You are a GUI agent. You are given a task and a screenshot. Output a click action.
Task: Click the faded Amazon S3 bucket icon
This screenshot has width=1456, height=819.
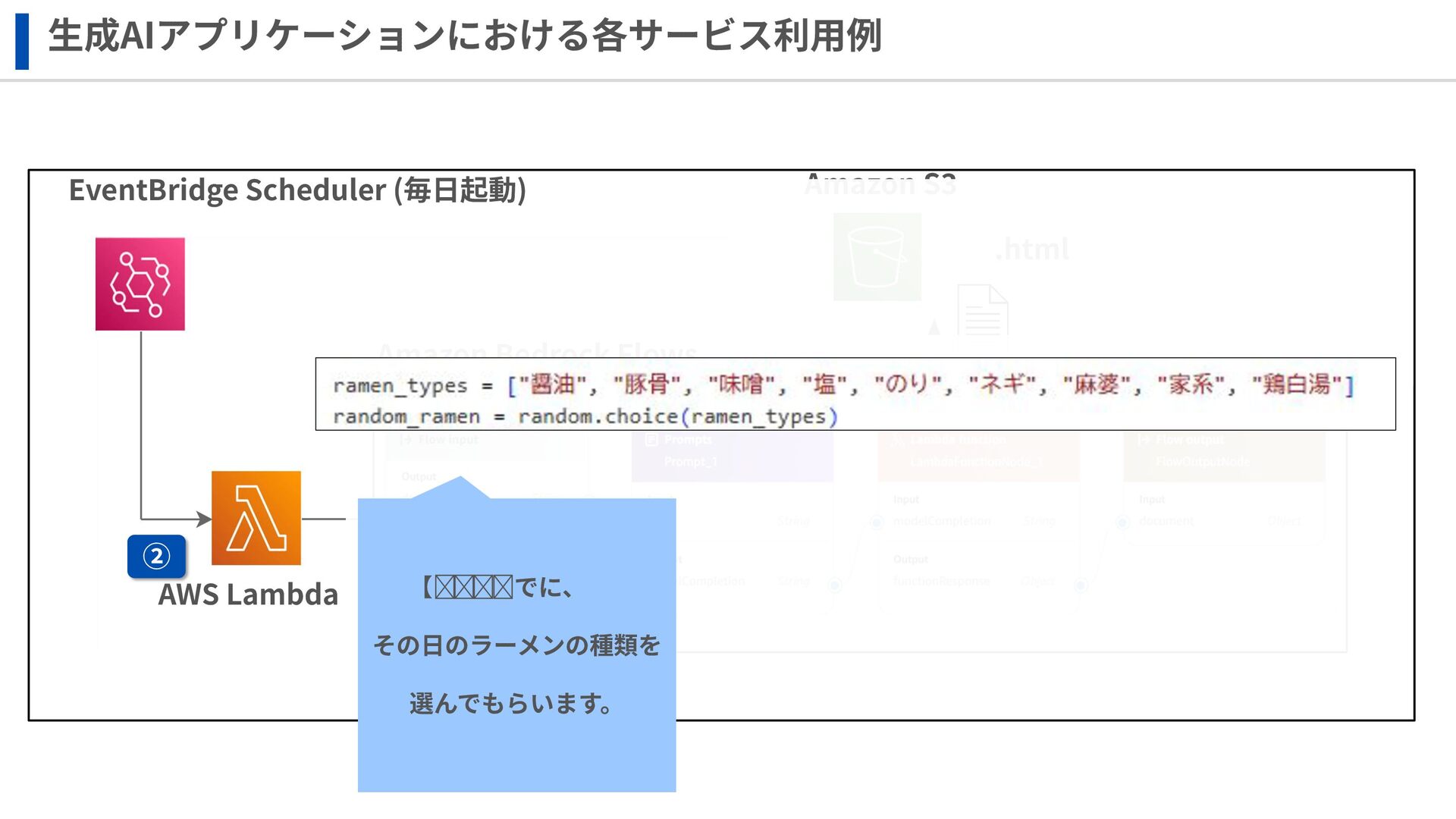tap(877, 256)
